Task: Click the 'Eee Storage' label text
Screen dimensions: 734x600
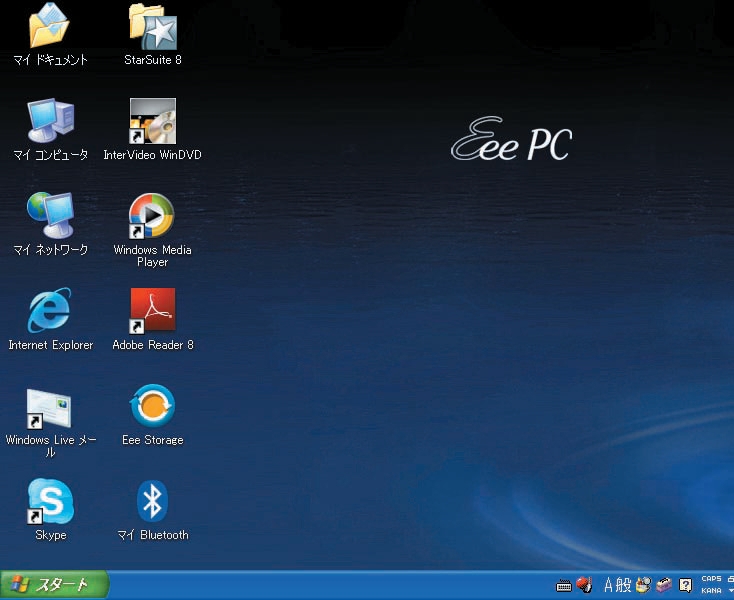Action: click(153, 440)
